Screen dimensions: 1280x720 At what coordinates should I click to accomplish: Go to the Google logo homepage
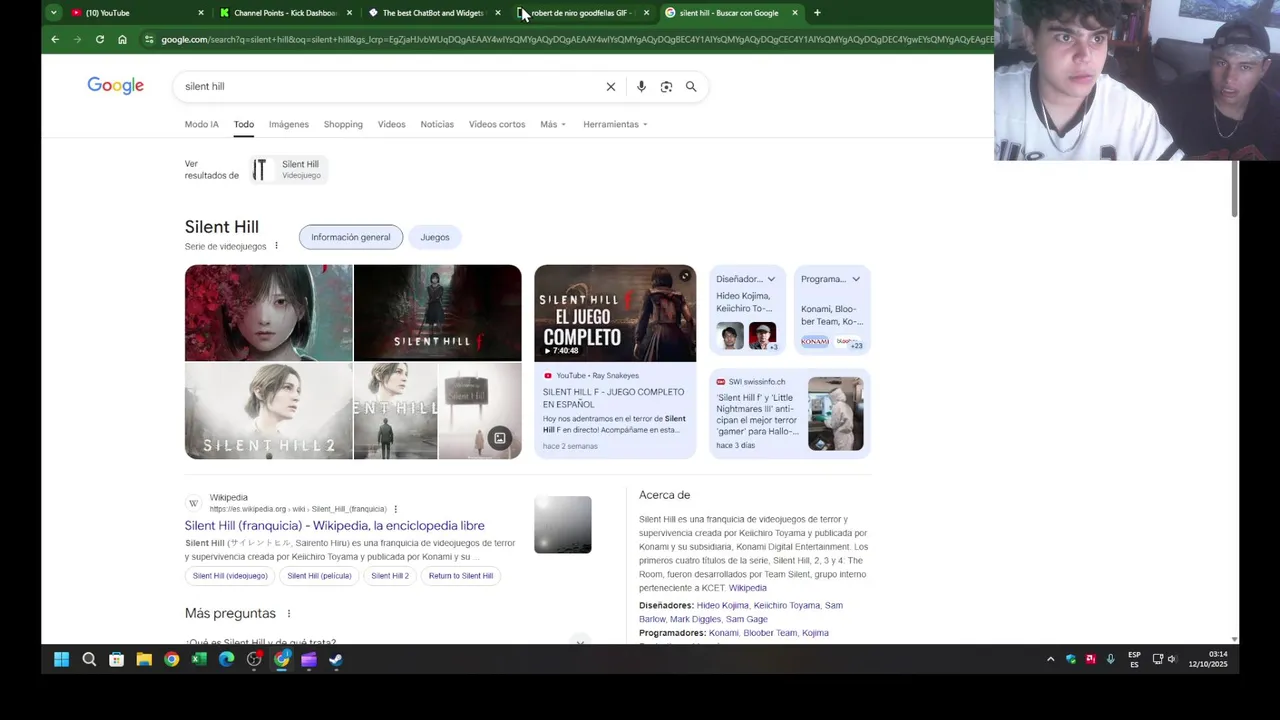coord(115,86)
